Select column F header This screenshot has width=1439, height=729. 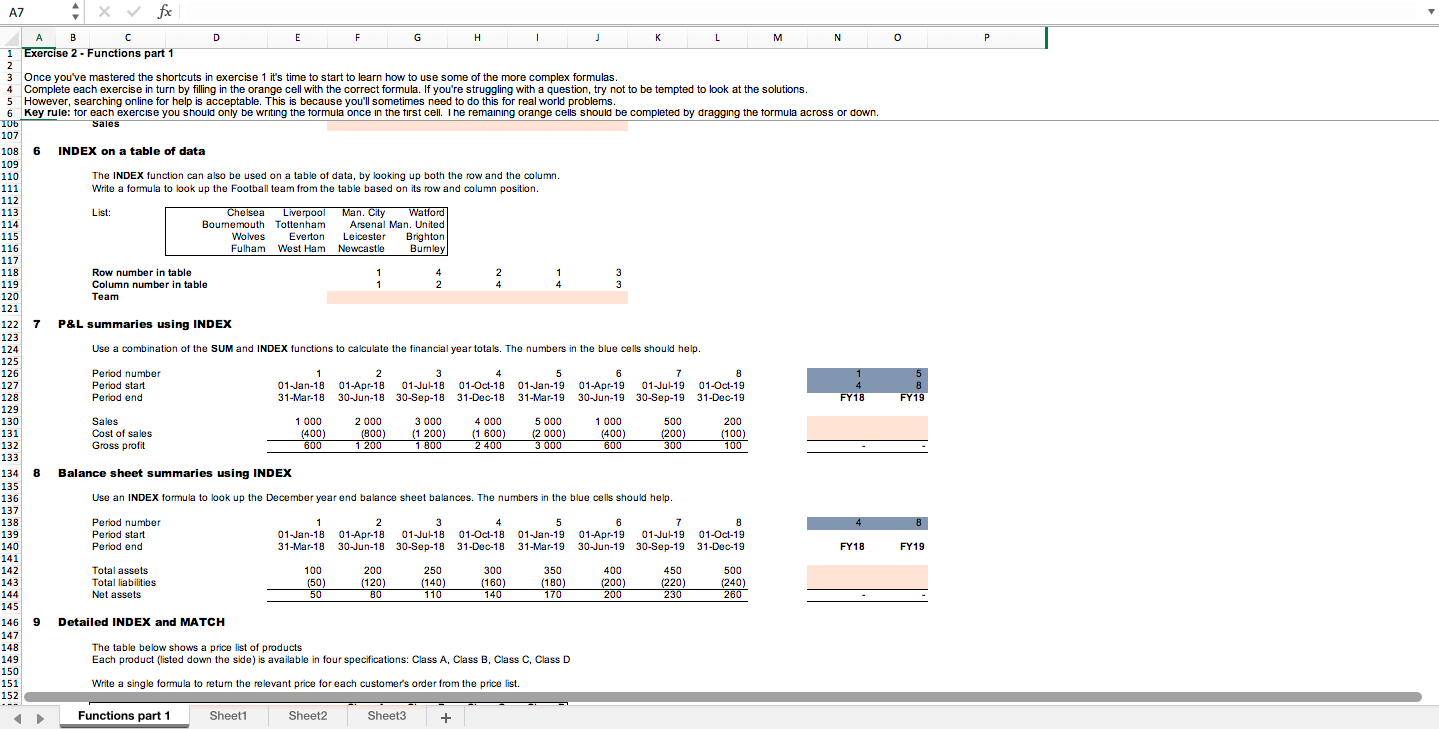(x=357, y=38)
